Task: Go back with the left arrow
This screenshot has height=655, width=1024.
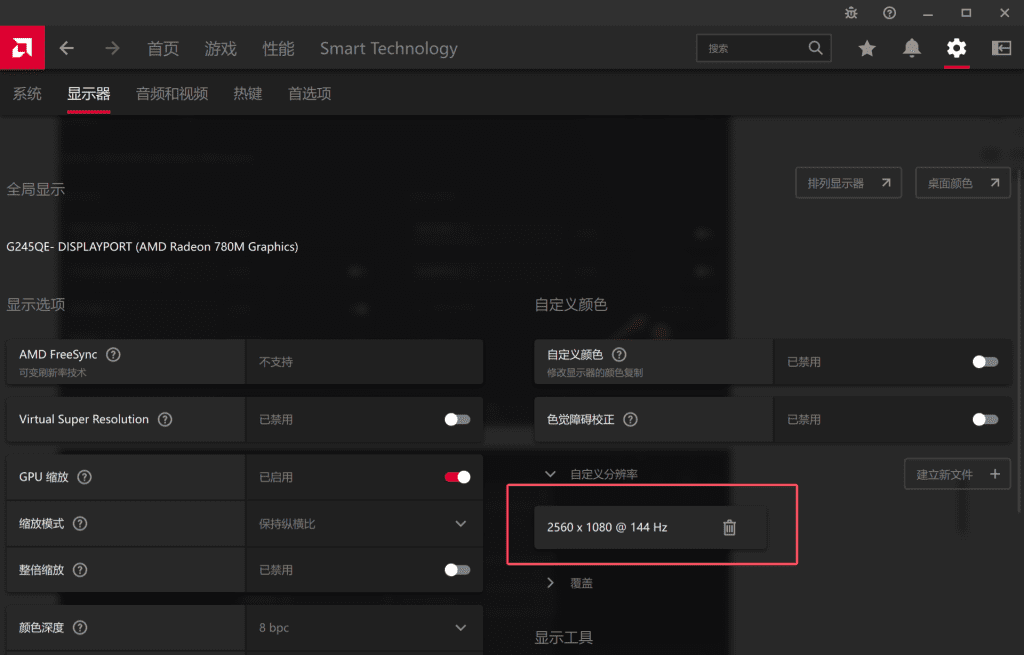Action: (x=67, y=48)
